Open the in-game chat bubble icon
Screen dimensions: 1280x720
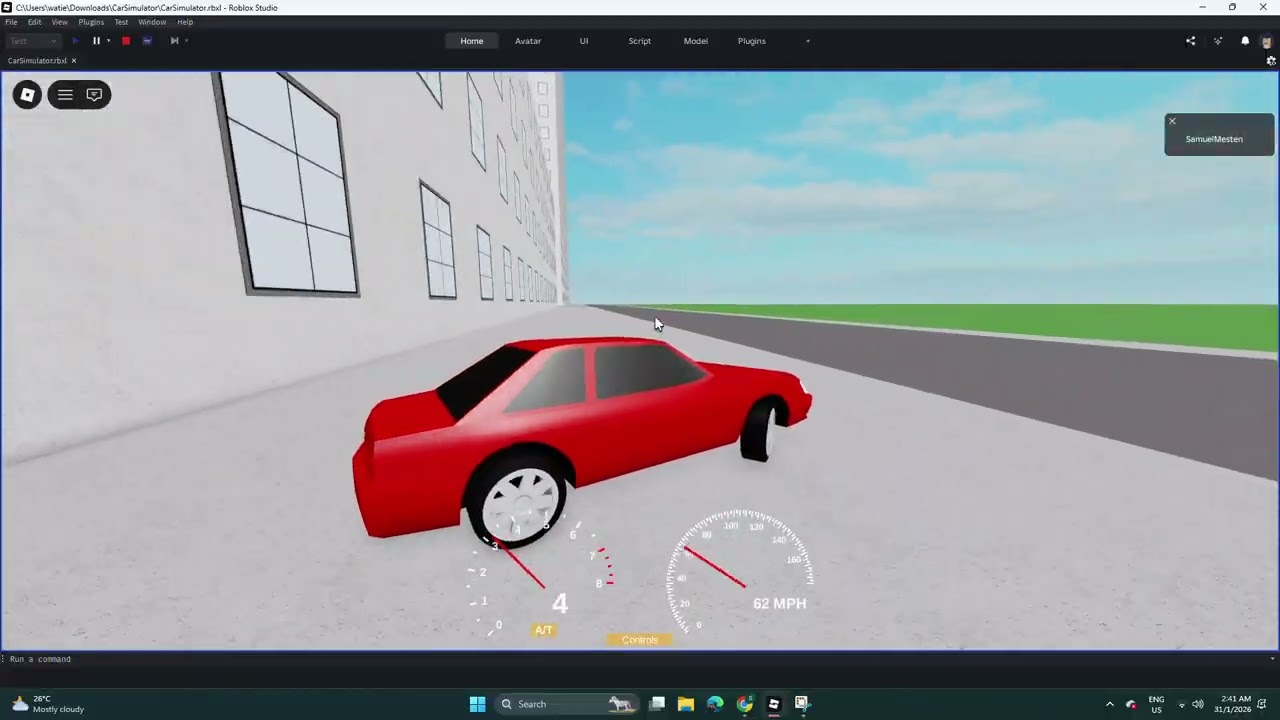(94, 95)
